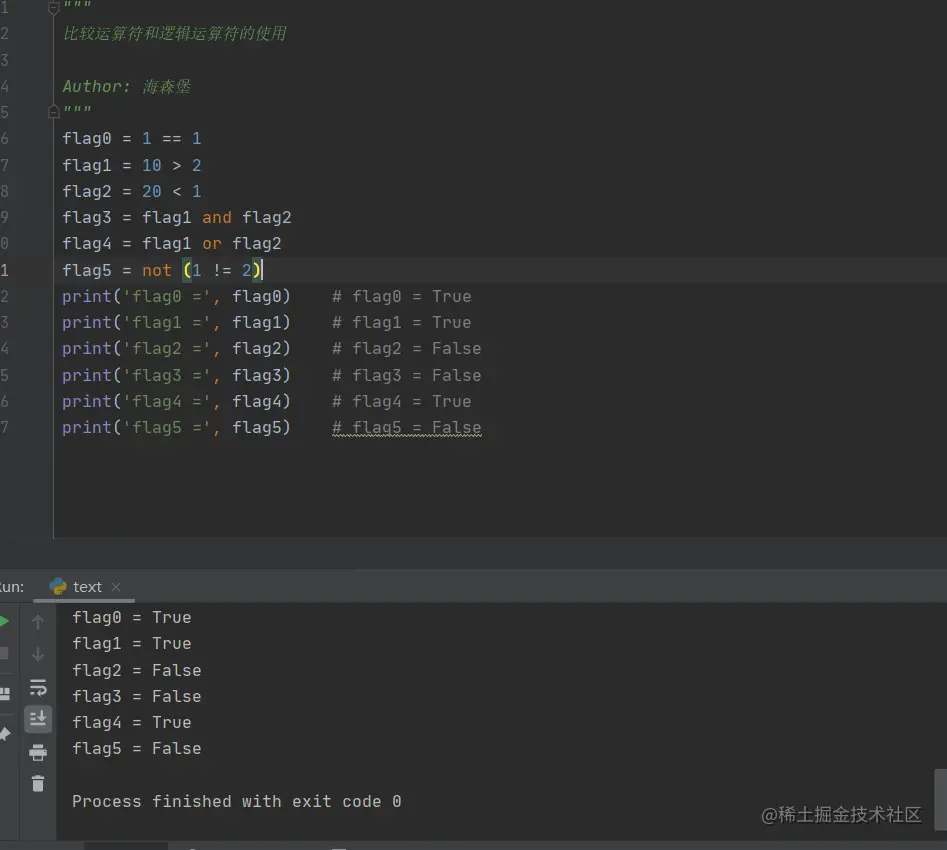Toggle soft-wrap in the Run console
The image size is (947, 850).
[x=37, y=687]
